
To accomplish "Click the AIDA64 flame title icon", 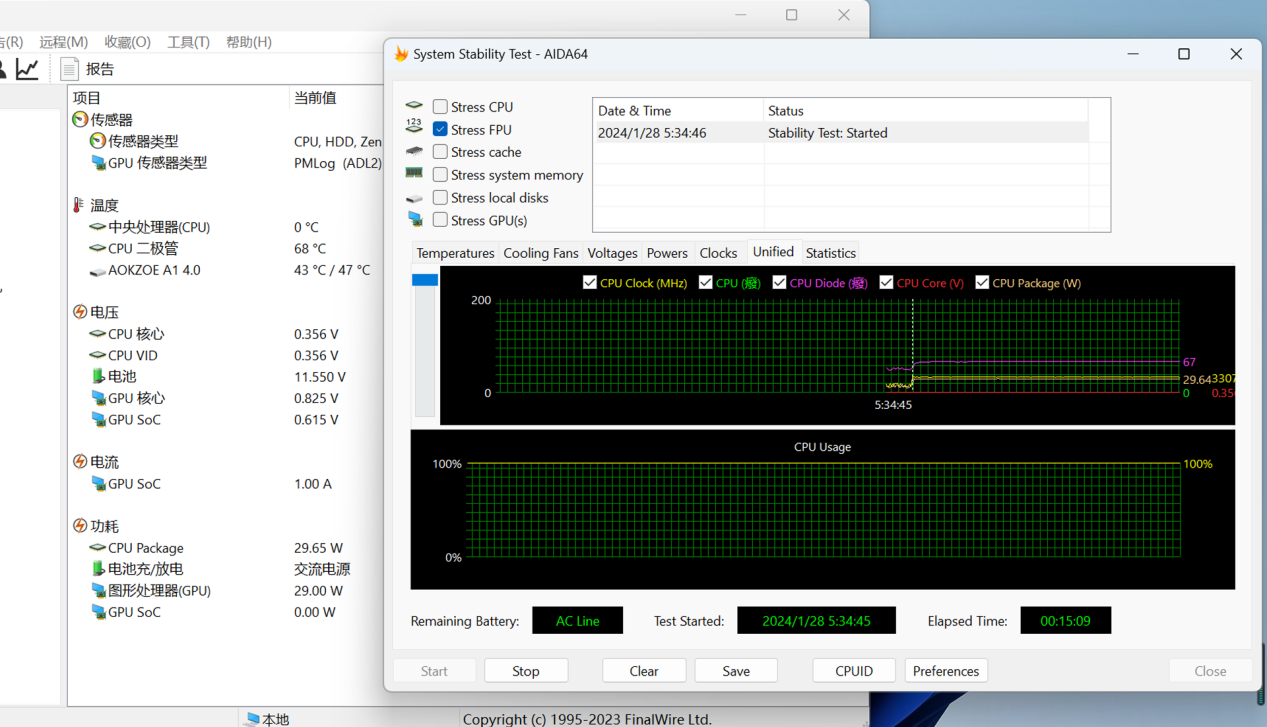I will click(x=401, y=54).
